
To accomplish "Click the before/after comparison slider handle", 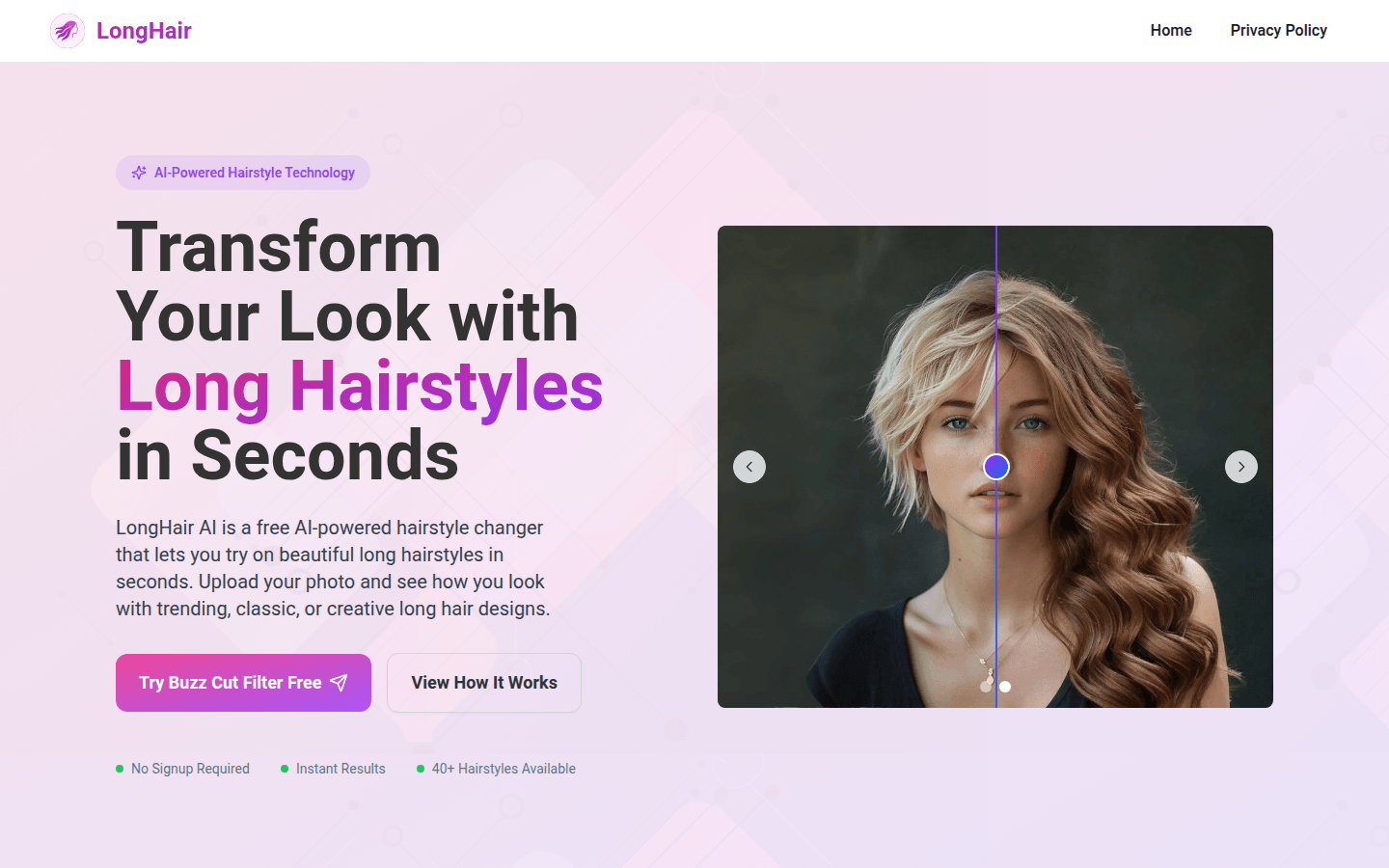I will click(x=996, y=467).
